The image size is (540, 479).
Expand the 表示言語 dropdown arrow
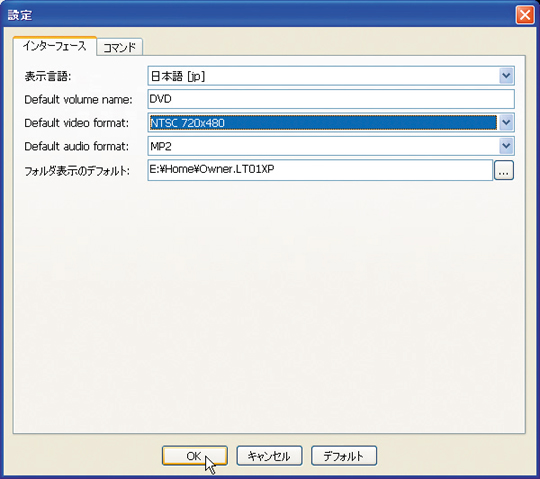tap(506, 76)
